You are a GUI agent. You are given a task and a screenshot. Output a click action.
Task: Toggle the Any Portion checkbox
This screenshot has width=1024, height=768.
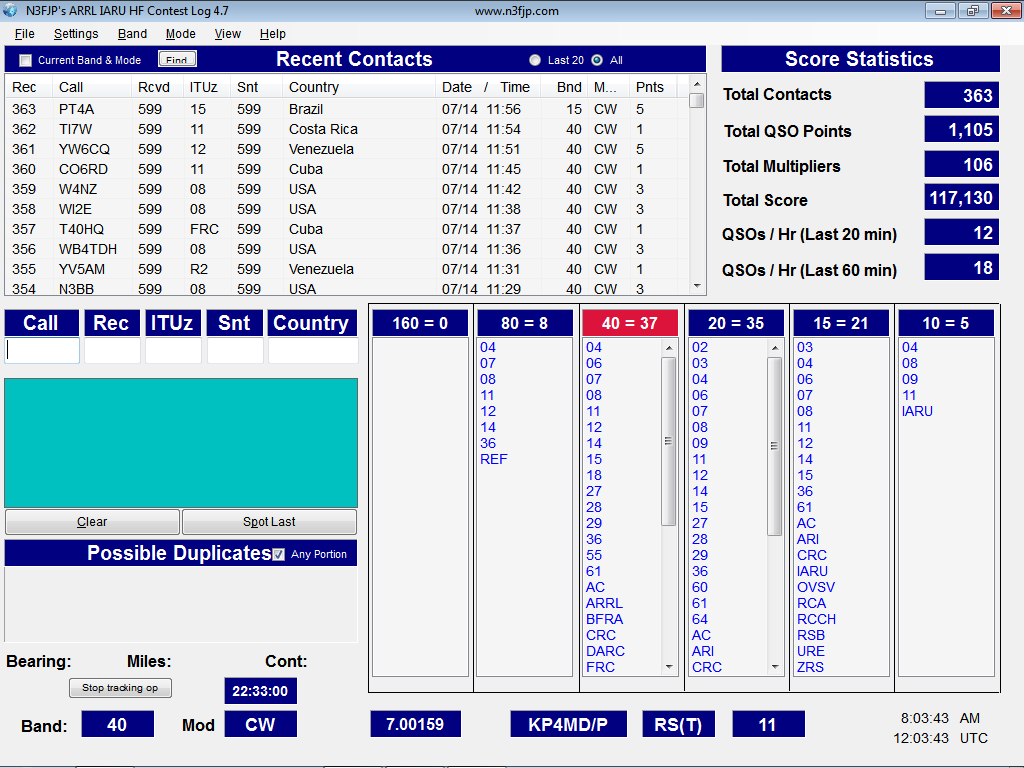tap(279, 554)
